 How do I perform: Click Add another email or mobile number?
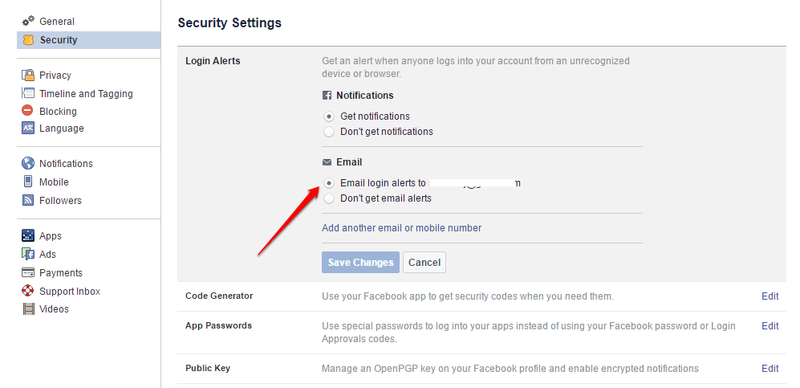click(x=402, y=228)
